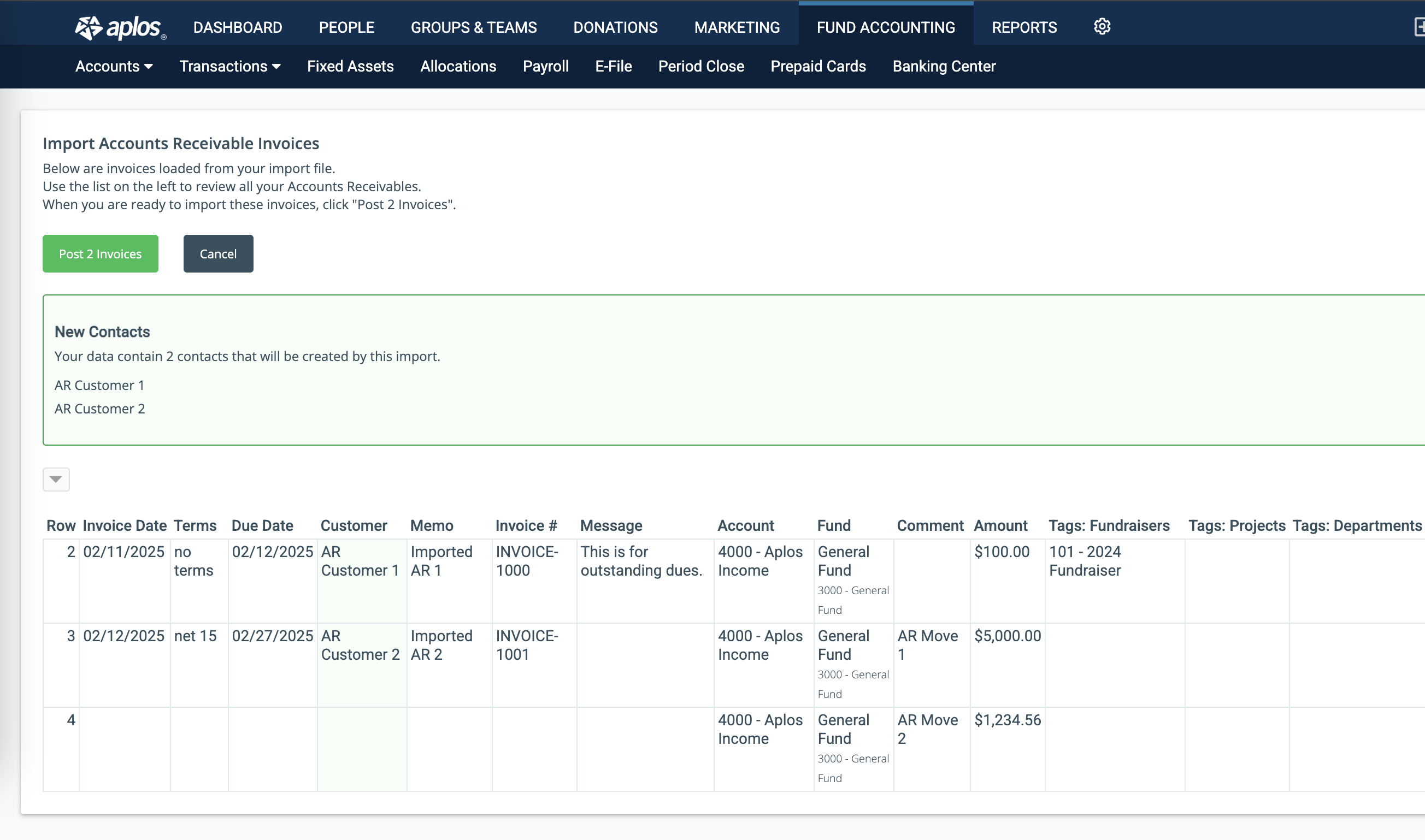Switch to Groups & Teams tab

(474, 27)
